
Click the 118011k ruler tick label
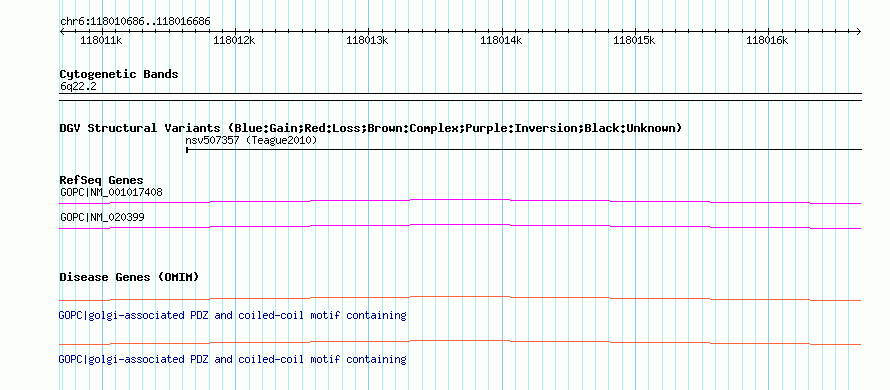(101, 40)
